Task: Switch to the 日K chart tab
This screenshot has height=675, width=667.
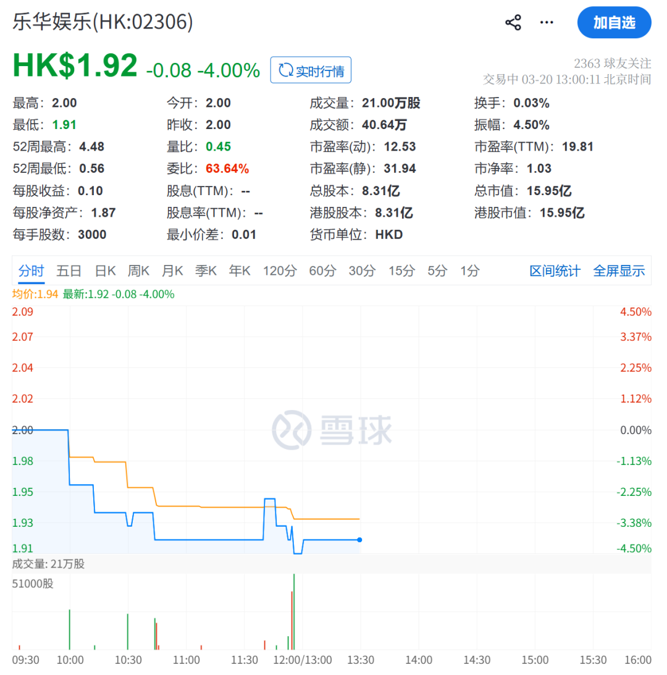Action: [x=105, y=270]
